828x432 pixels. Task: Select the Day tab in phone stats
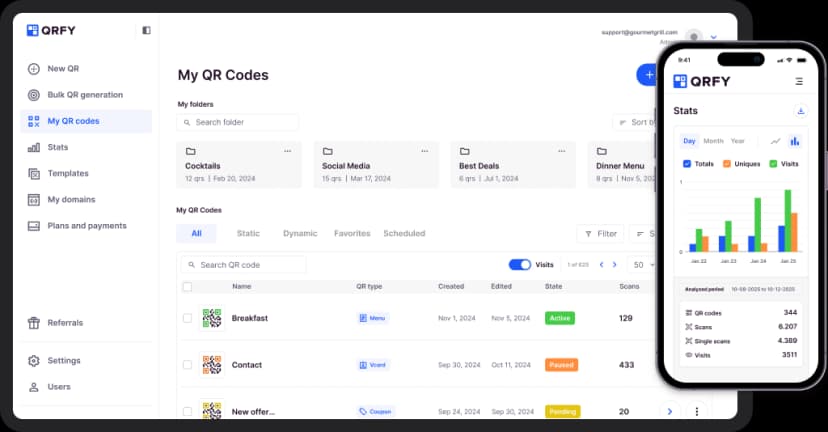coord(689,141)
